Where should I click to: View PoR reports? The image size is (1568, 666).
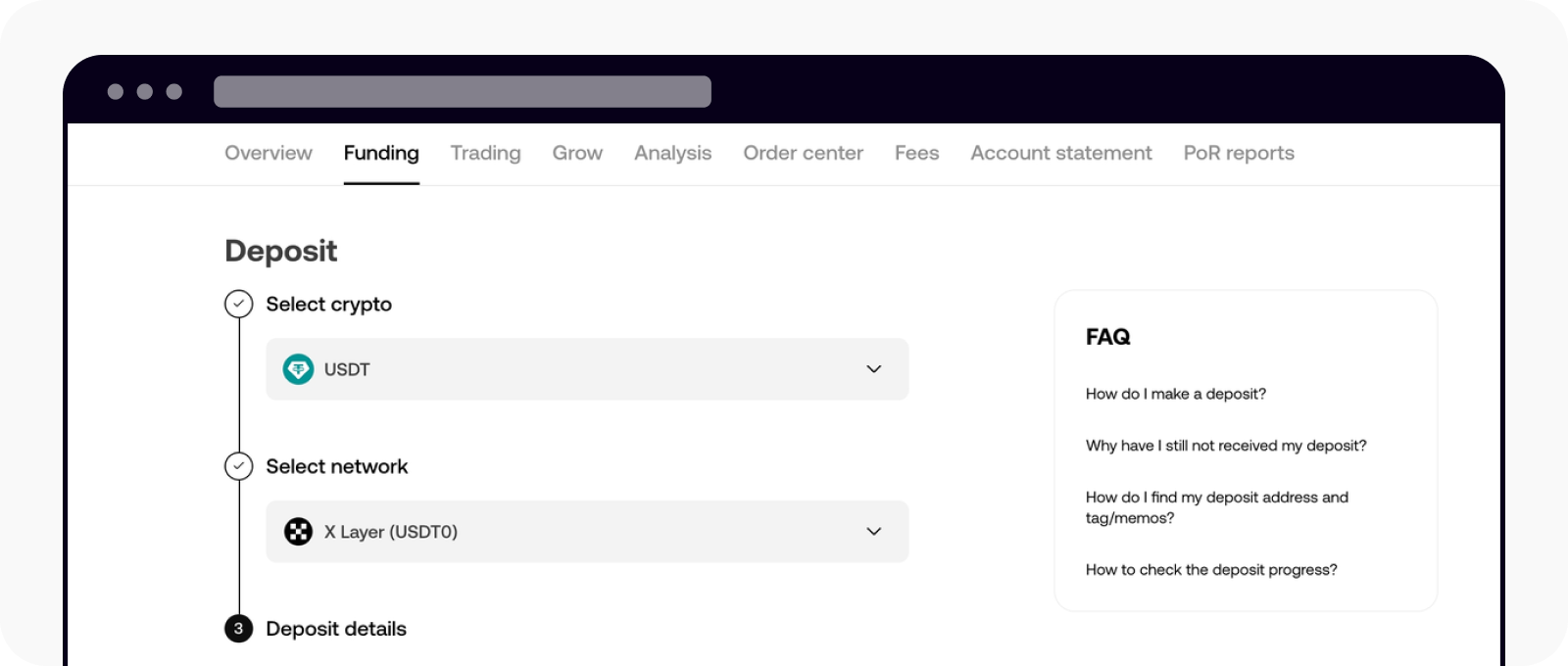pos(1238,153)
